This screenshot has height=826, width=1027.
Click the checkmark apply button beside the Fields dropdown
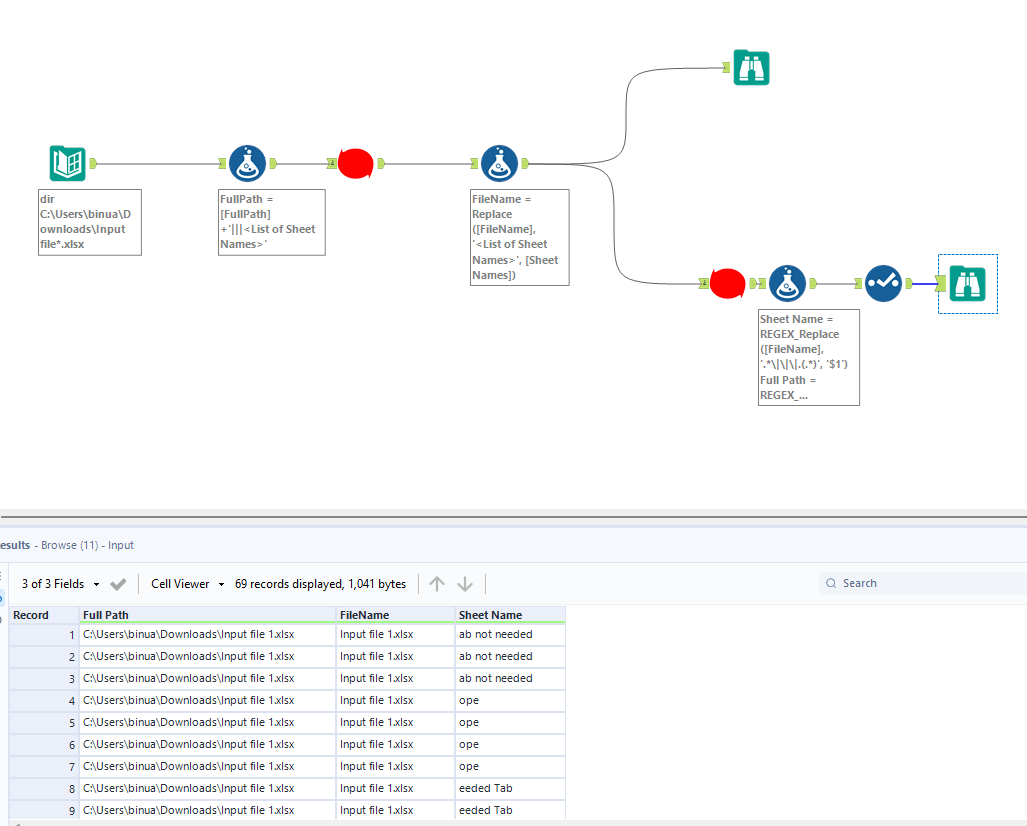118,584
